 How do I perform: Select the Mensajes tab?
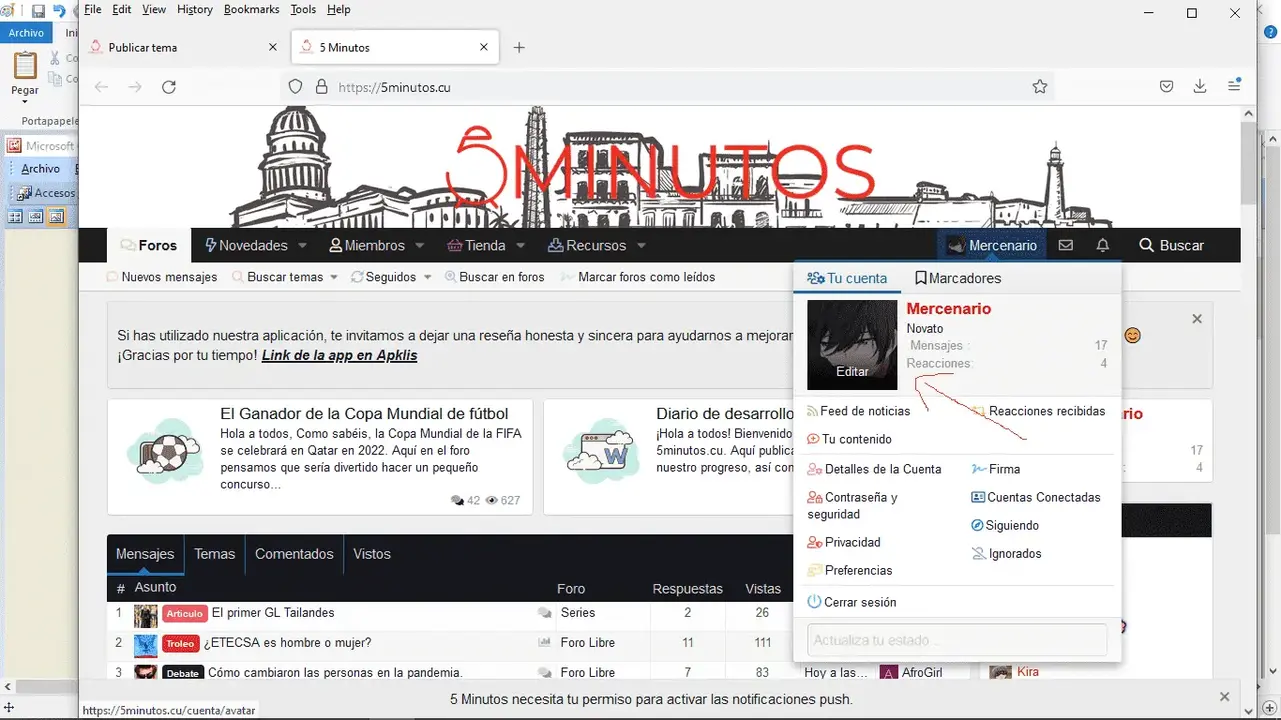[x=145, y=554]
